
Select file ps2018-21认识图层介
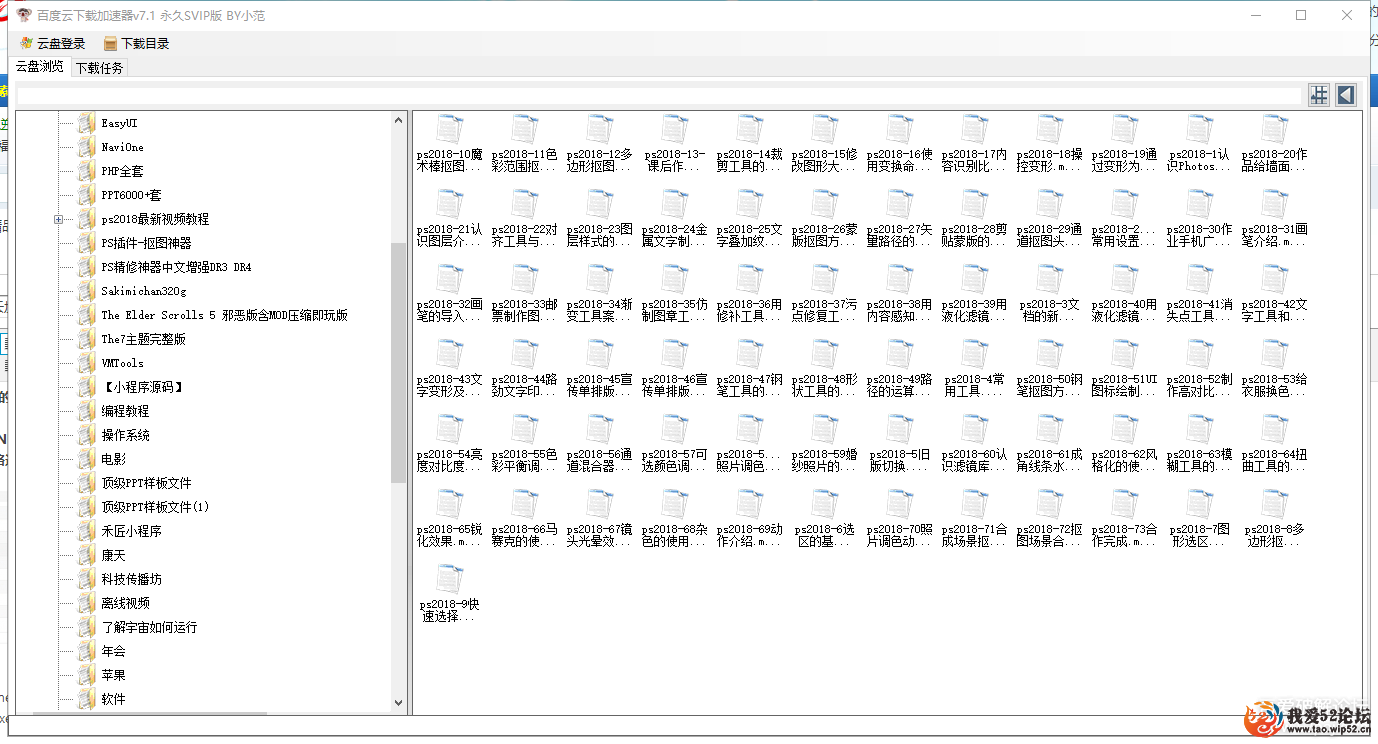[x=450, y=219]
